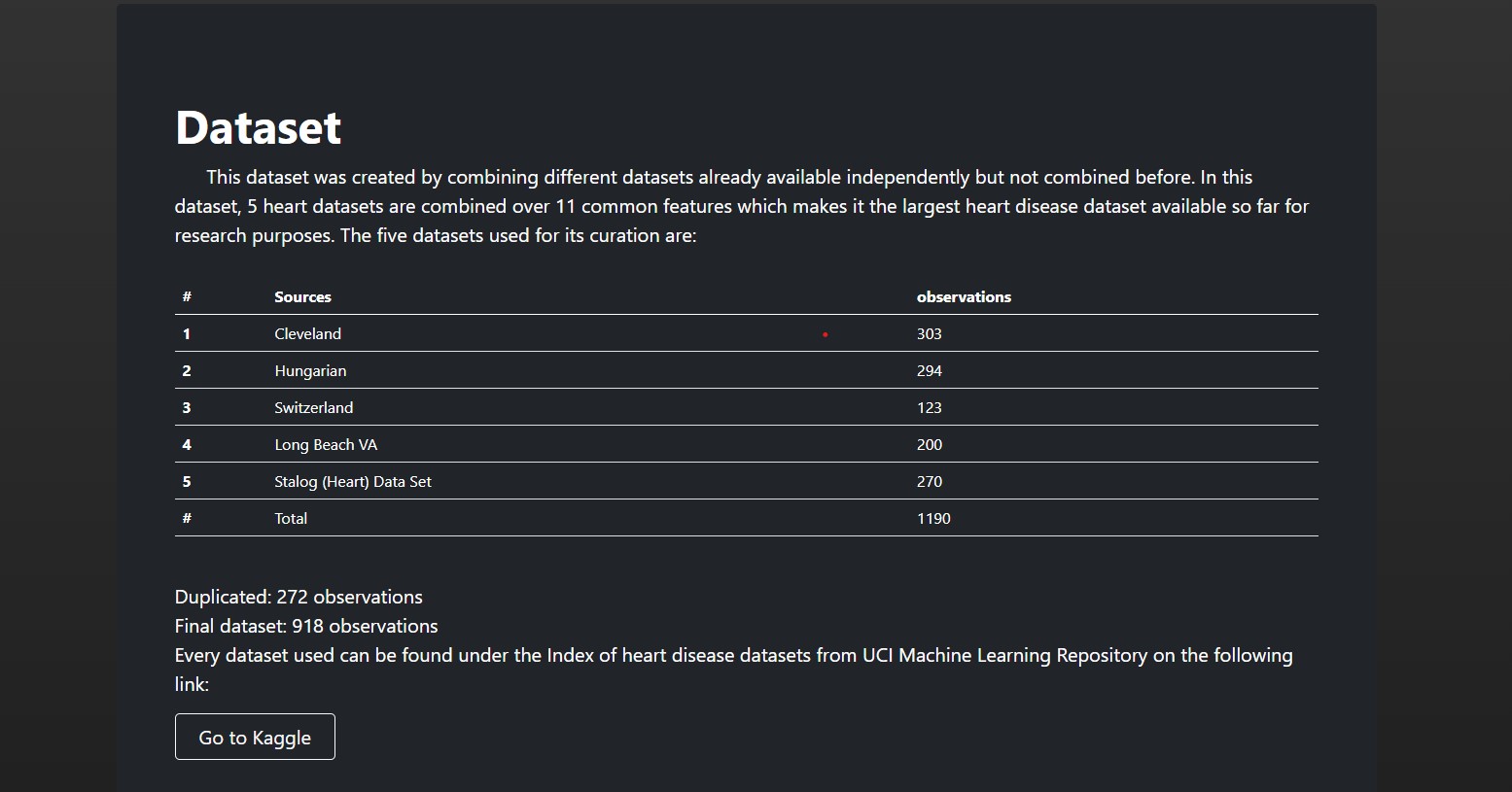
Task: Click the Final dataset: 918 observations line
Action: point(306,627)
